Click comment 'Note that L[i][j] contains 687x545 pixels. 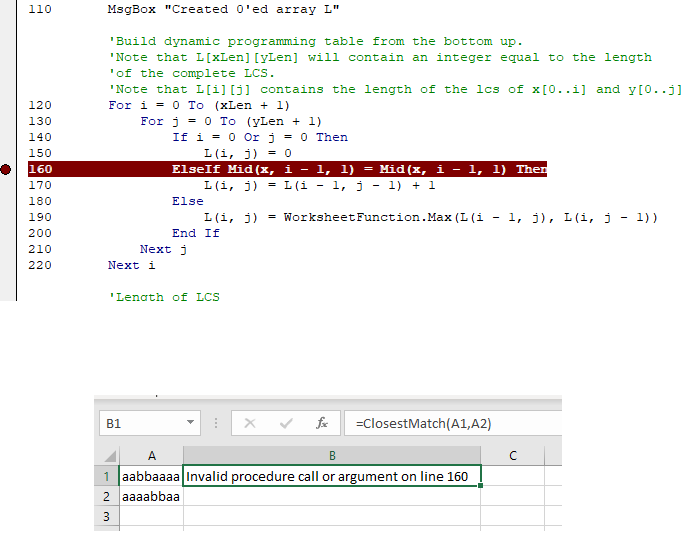(395, 89)
